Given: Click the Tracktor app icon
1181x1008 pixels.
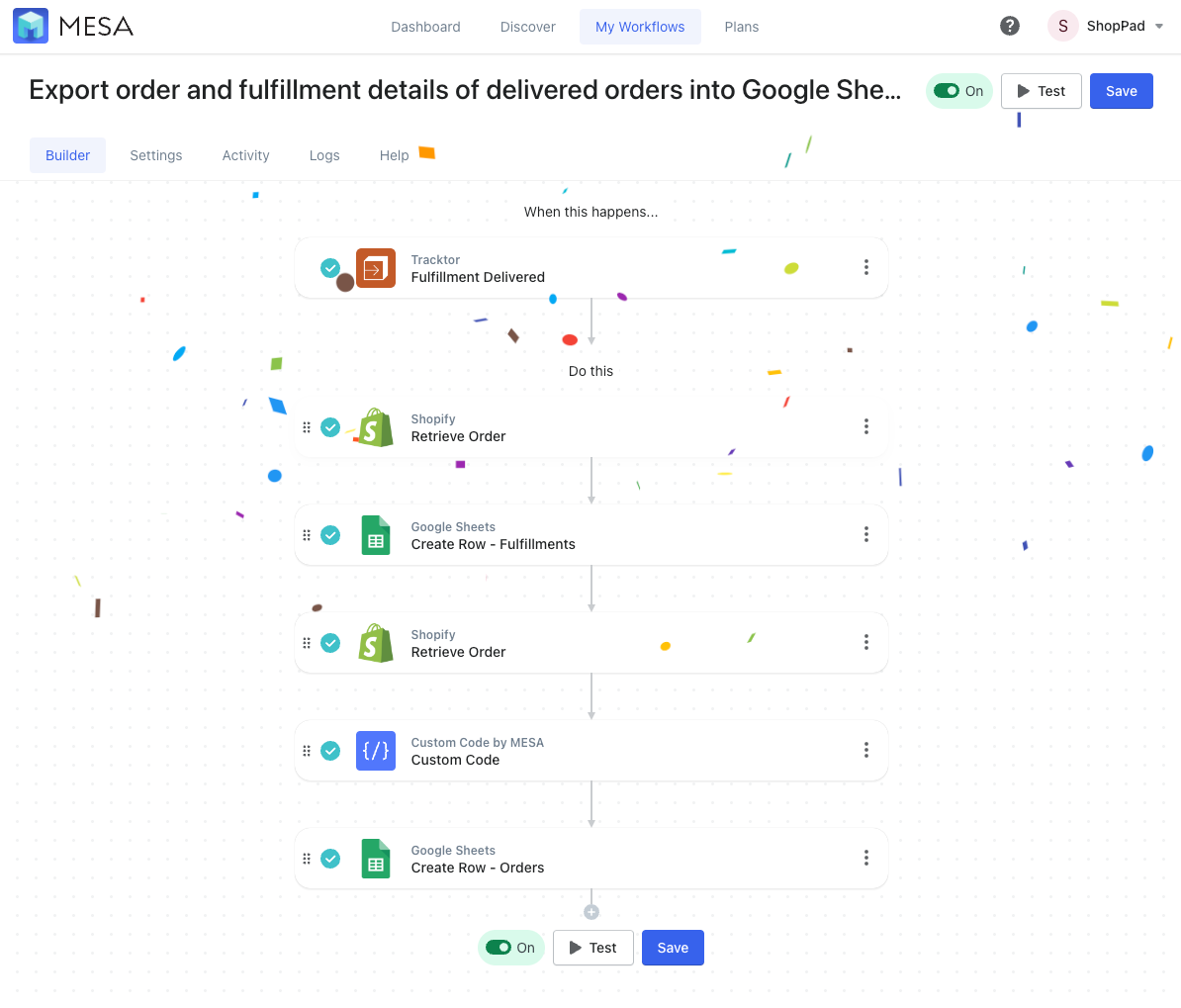Looking at the screenshot, I should point(375,268).
